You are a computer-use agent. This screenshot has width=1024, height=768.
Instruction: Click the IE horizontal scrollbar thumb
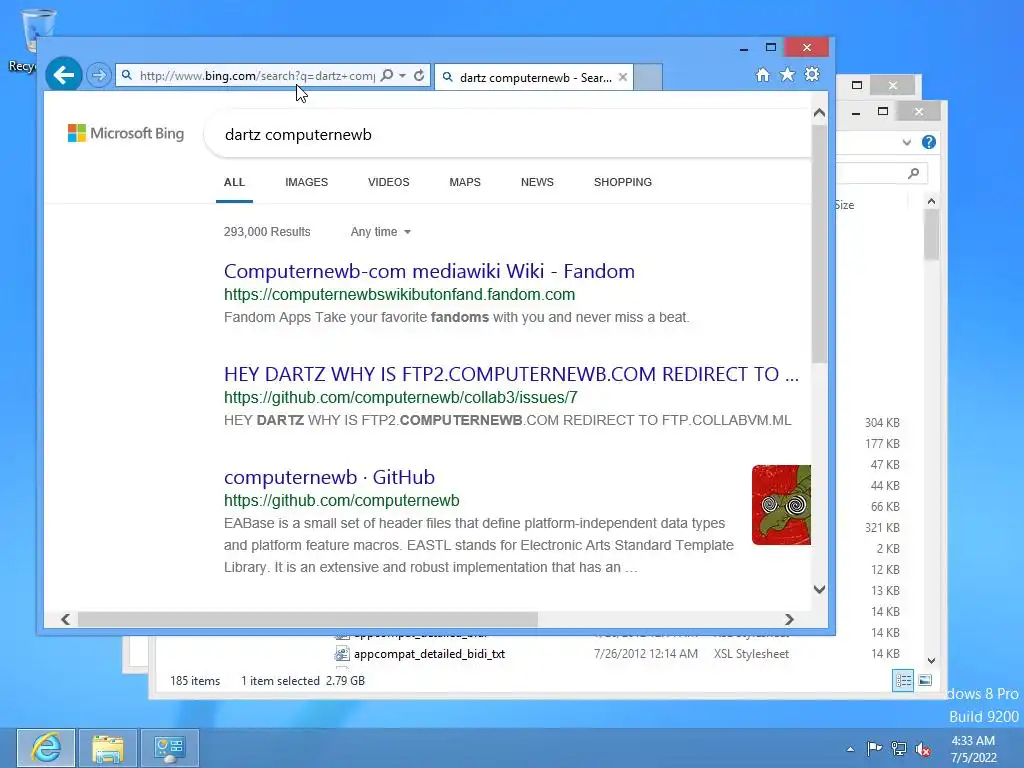308,619
